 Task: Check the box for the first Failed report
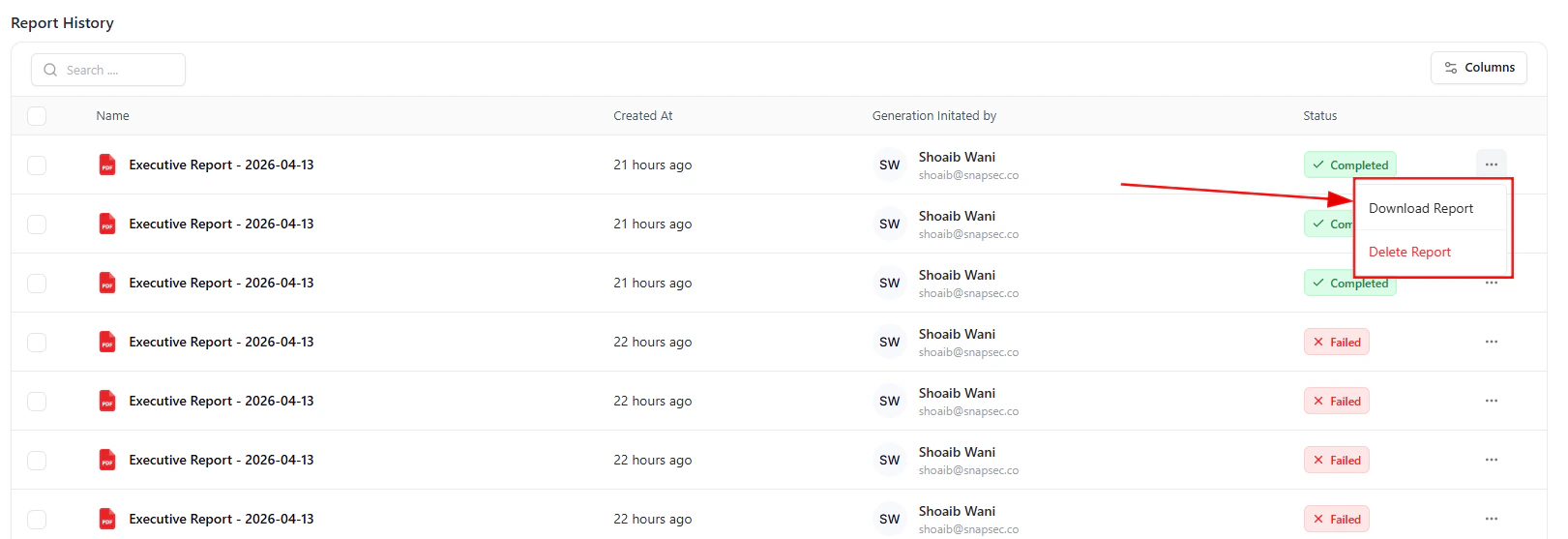[37, 343]
